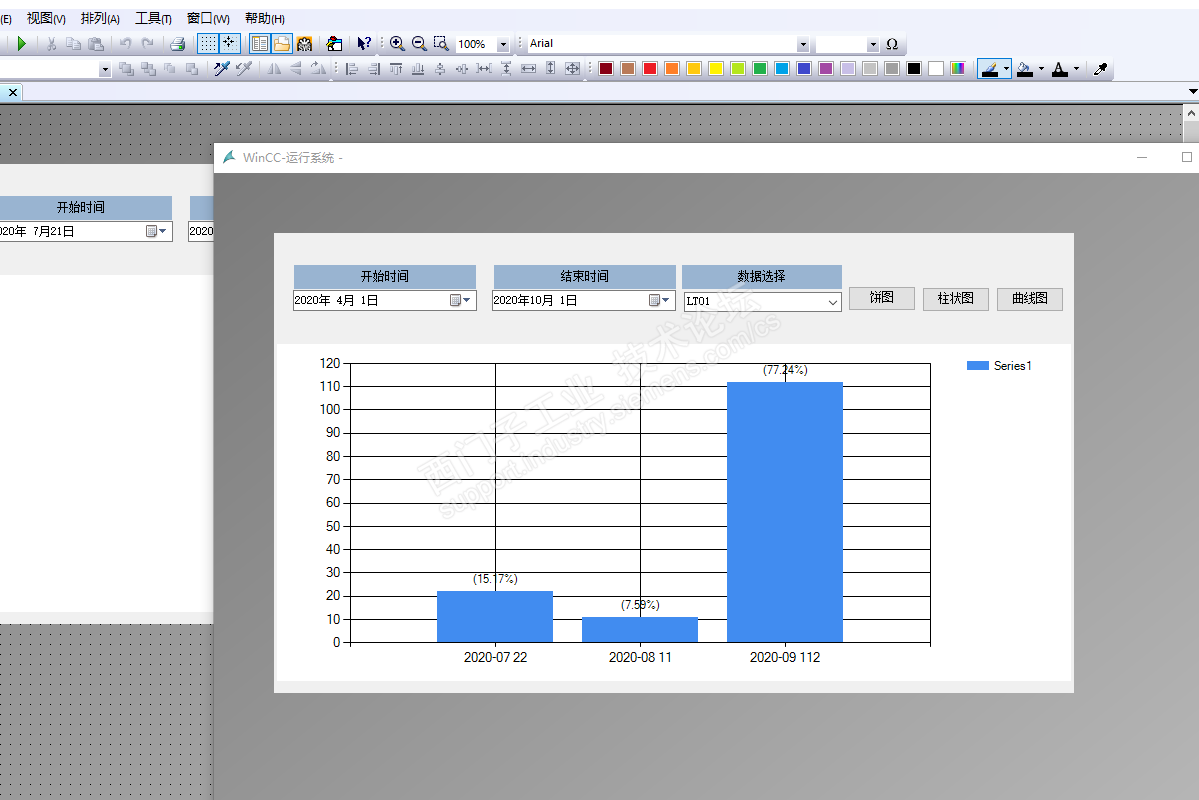Viewport: 1199px width, 800px height.
Task: Open the layer selection dropdown
Action: [106, 70]
